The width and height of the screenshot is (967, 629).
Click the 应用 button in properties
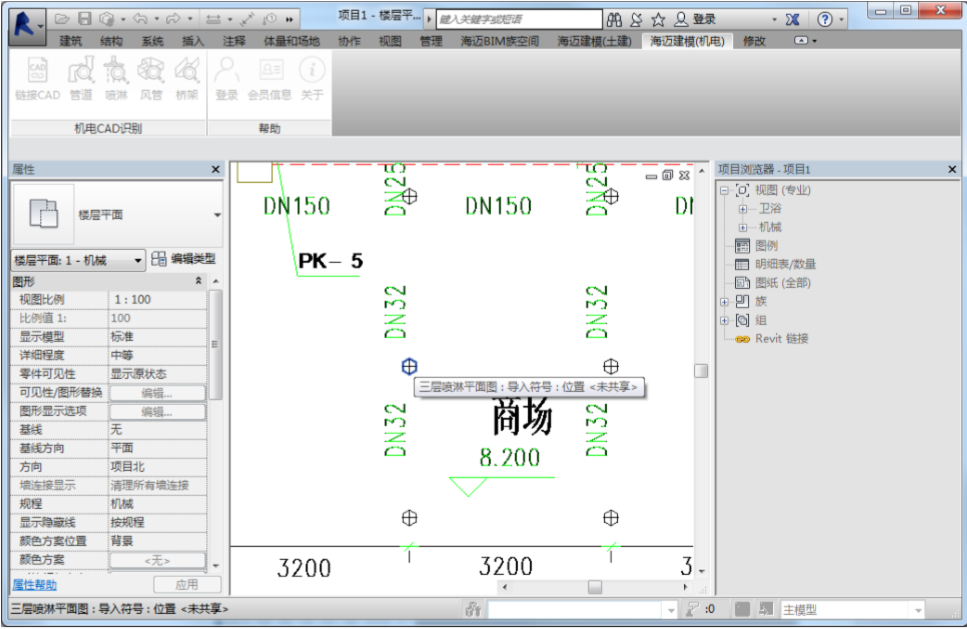click(x=187, y=585)
